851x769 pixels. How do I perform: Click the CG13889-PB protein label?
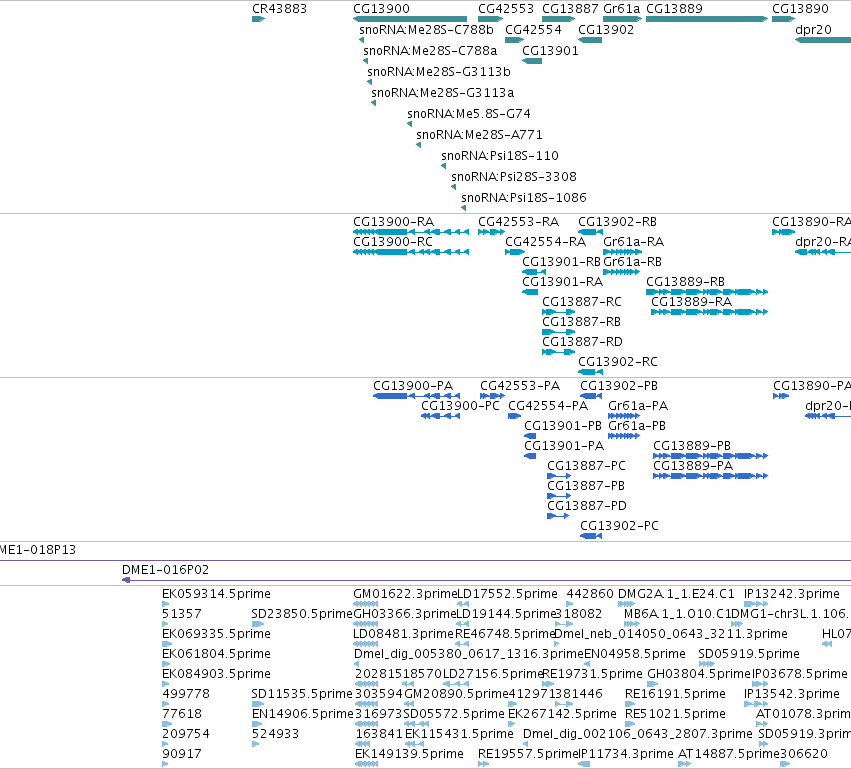click(691, 446)
